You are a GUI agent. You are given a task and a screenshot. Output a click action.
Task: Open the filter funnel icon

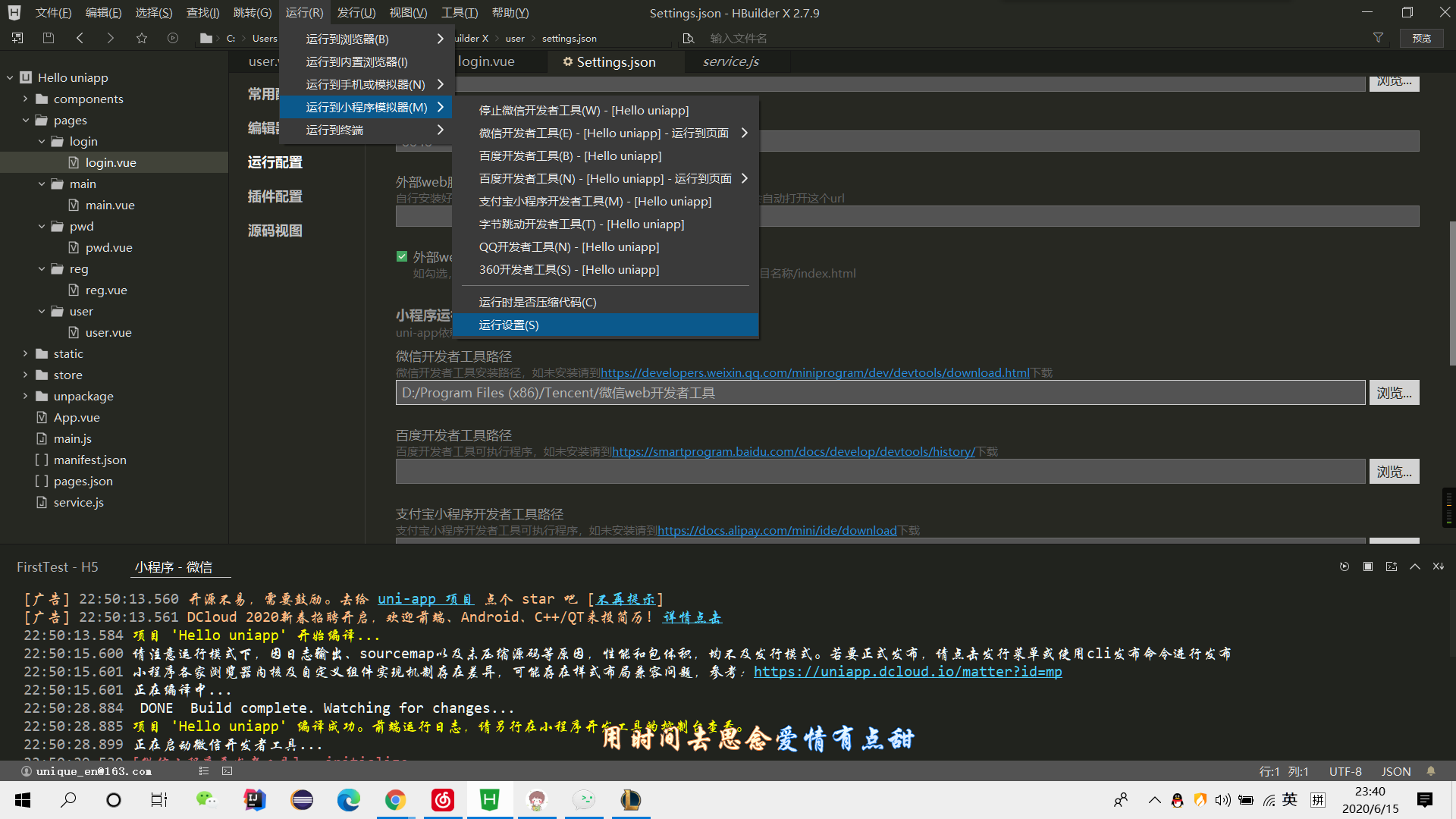coord(1378,38)
